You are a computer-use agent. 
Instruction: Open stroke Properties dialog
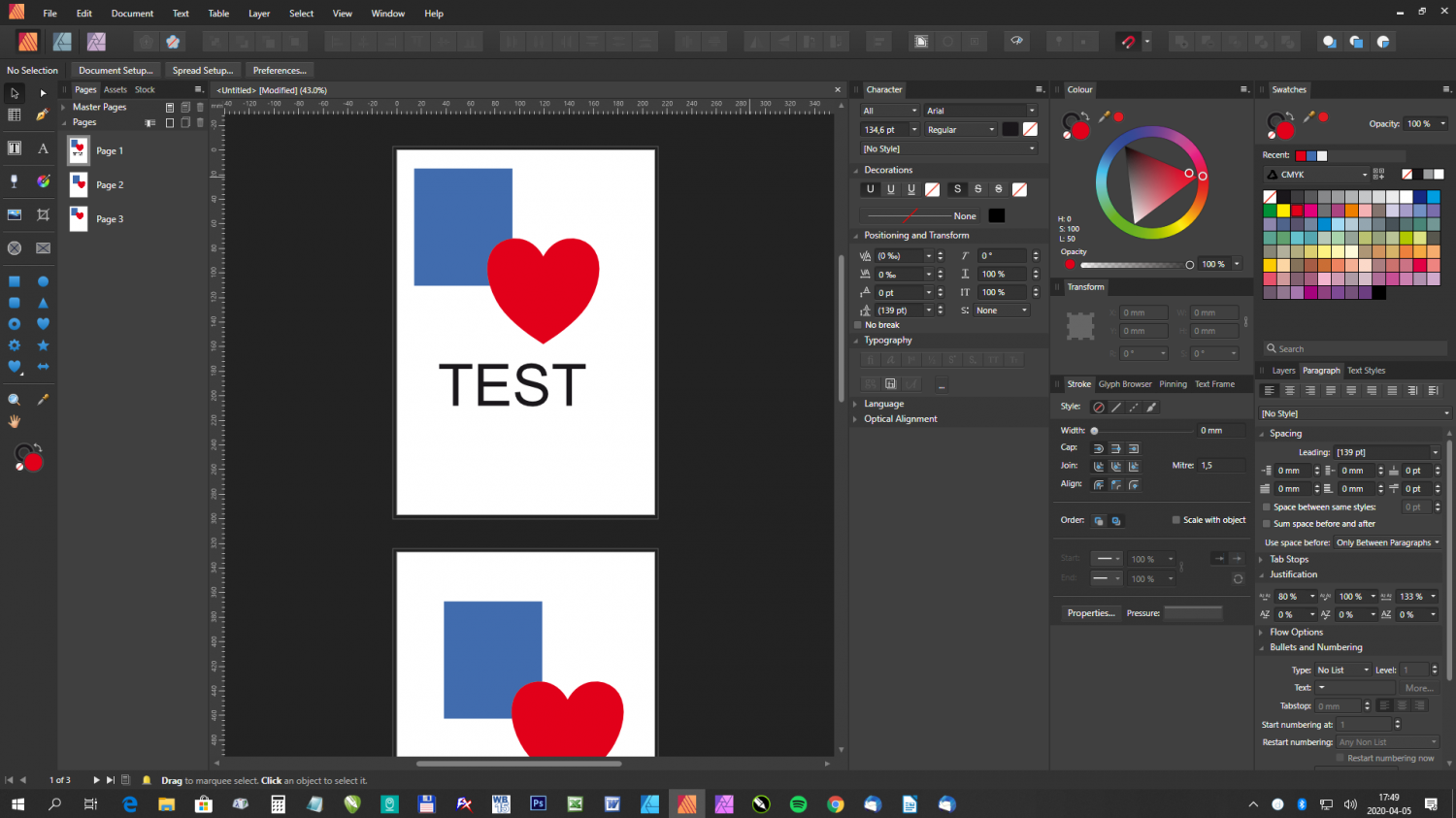click(x=1090, y=613)
